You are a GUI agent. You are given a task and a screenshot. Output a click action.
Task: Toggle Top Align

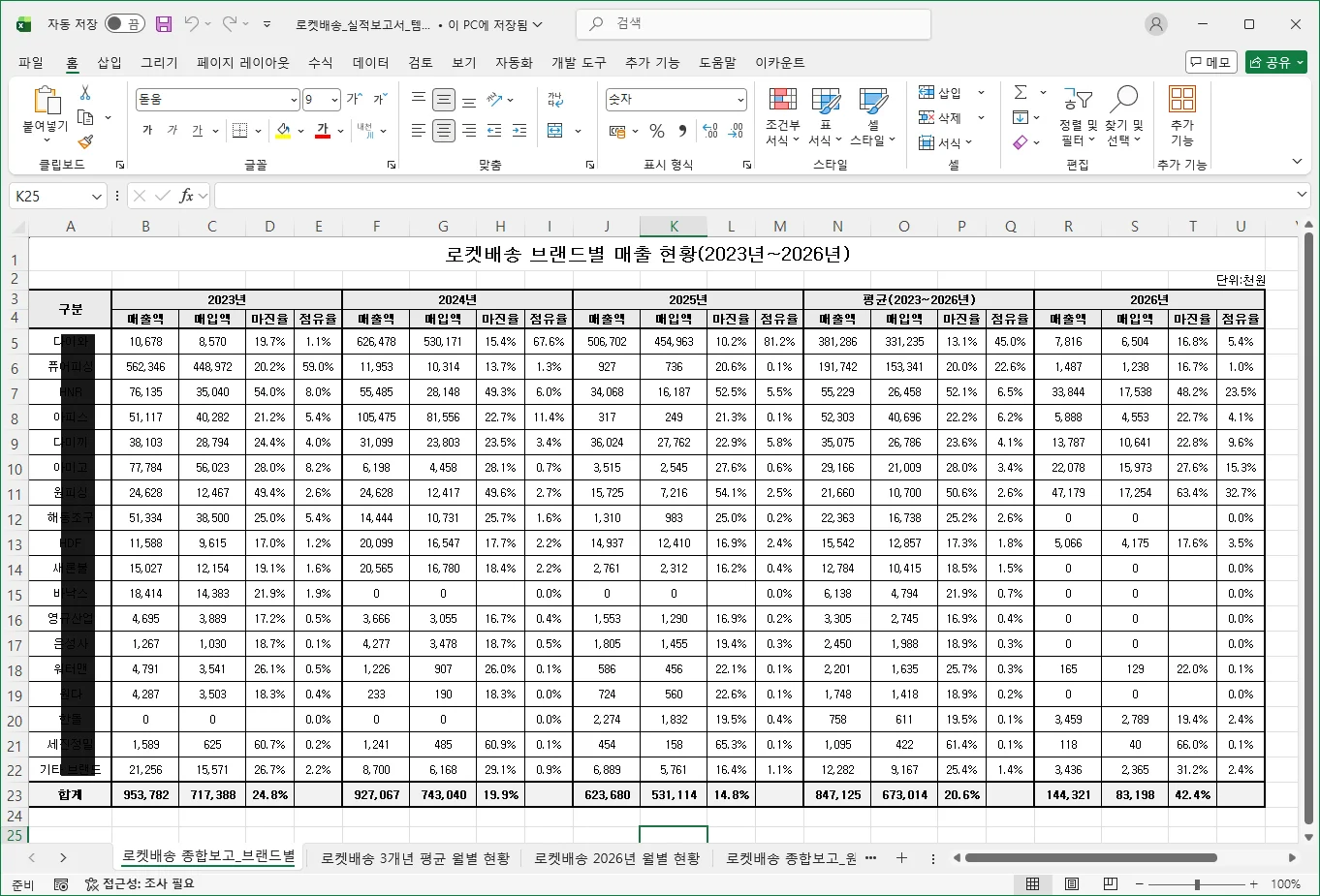click(x=419, y=99)
